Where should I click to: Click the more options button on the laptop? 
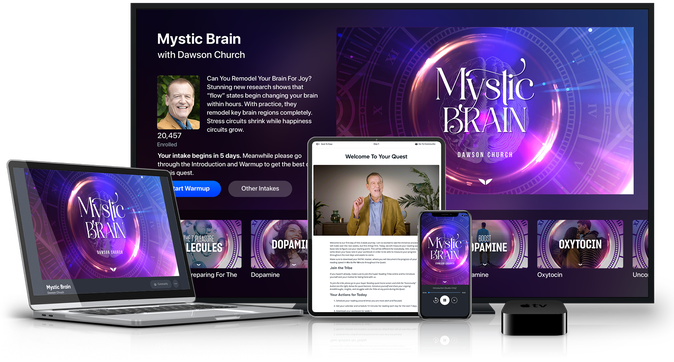[x=175, y=284]
